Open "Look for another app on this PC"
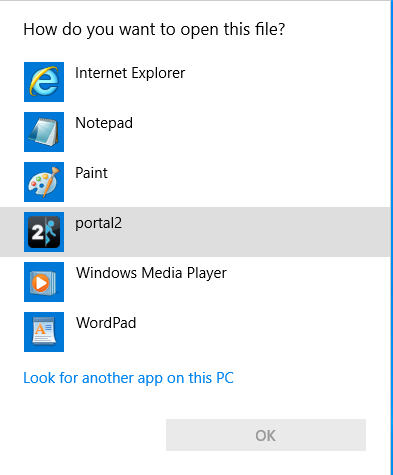 pyautogui.click(x=128, y=378)
